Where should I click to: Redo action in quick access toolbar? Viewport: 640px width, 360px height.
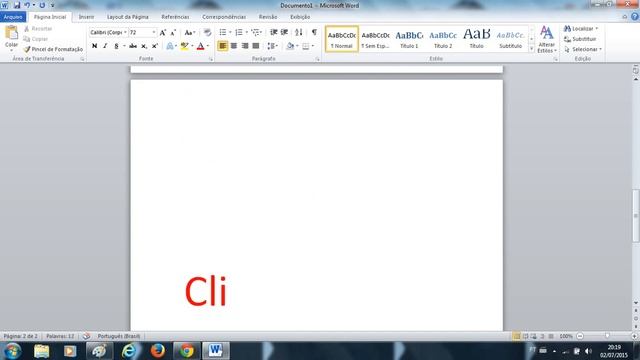(x=42, y=5)
